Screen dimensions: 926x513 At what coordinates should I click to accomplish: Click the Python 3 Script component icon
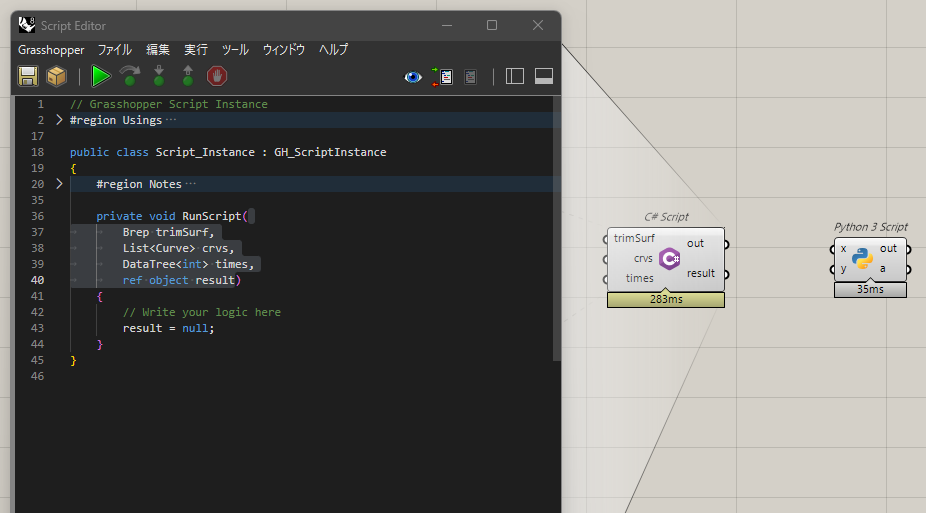[x=862, y=259]
